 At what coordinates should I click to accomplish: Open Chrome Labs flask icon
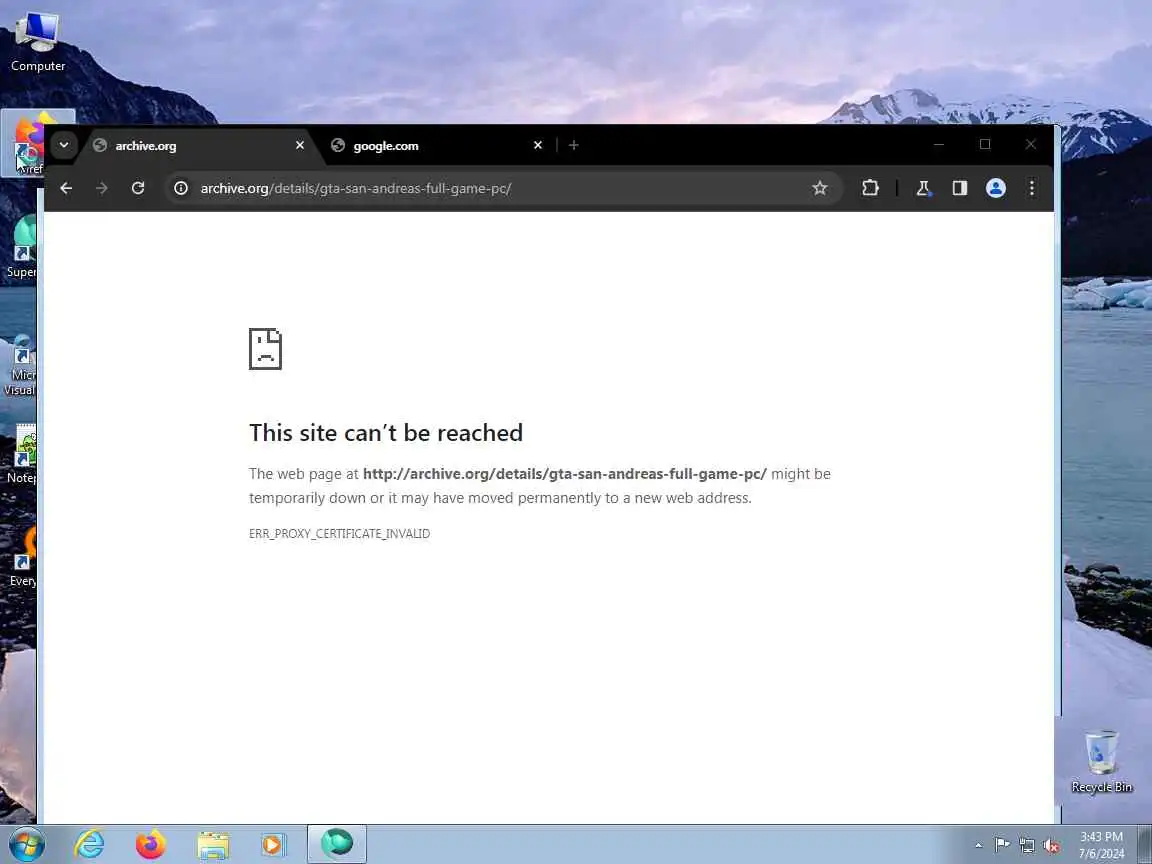coord(924,188)
